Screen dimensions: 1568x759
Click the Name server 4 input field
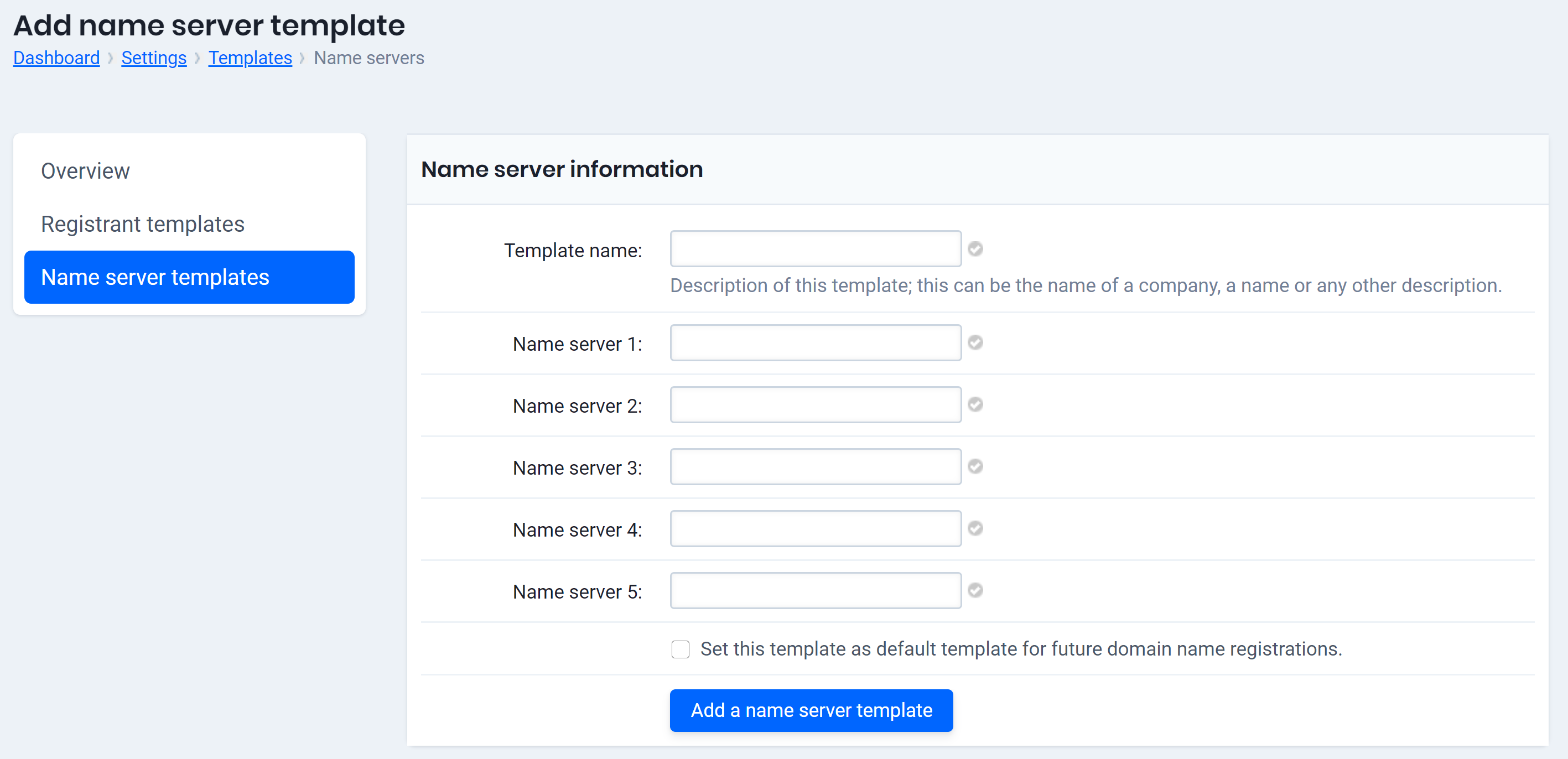(x=814, y=528)
